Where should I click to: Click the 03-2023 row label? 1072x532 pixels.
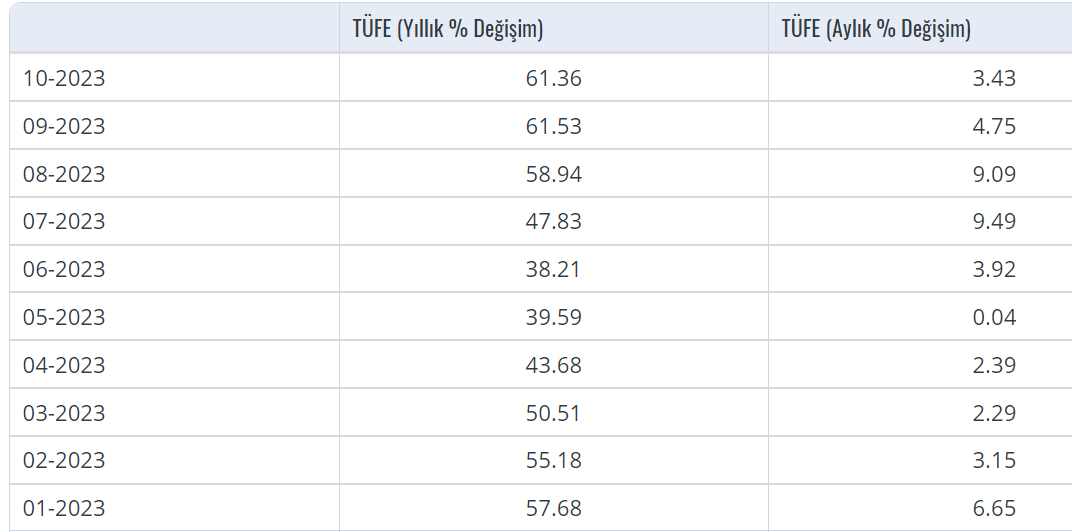[x=64, y=413]
